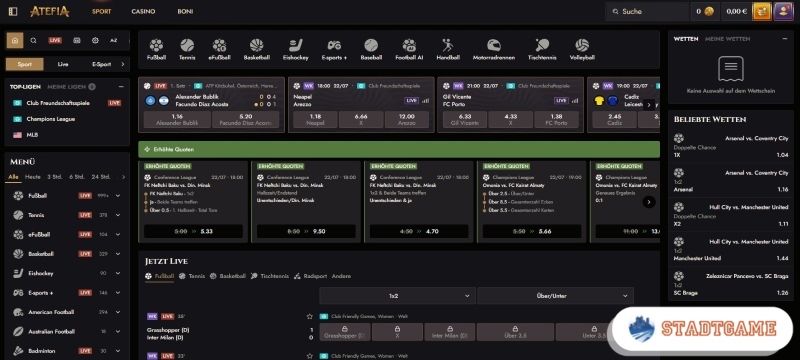
Task: Select the boosted odds 9.50 button
Action: (306, 232)
